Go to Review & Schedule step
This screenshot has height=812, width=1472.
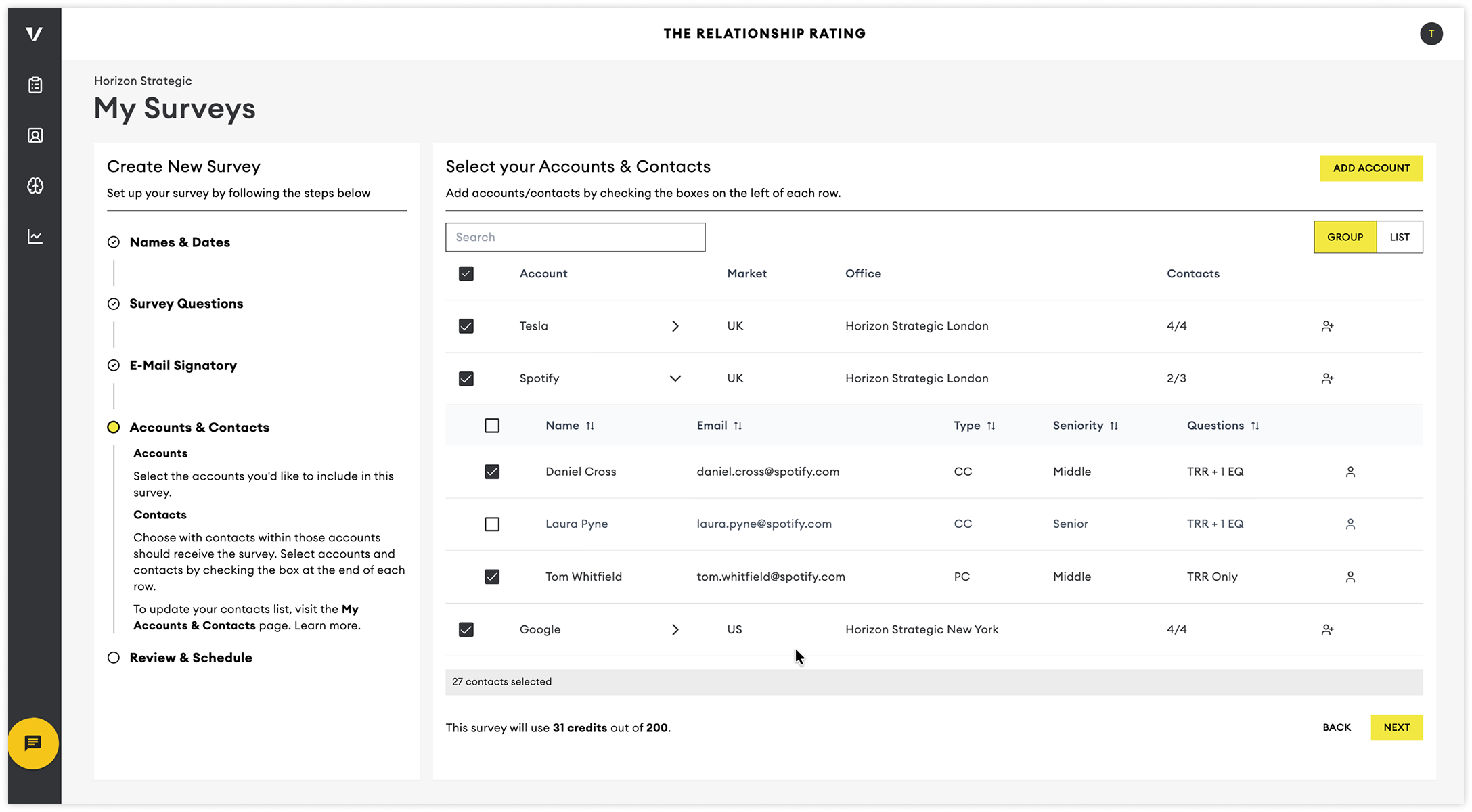(x=191, y=658)
